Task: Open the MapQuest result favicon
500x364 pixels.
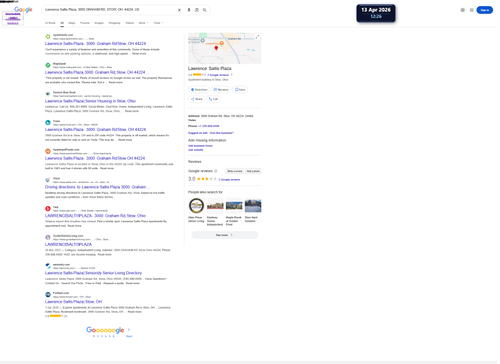Action: coord(48,65)
